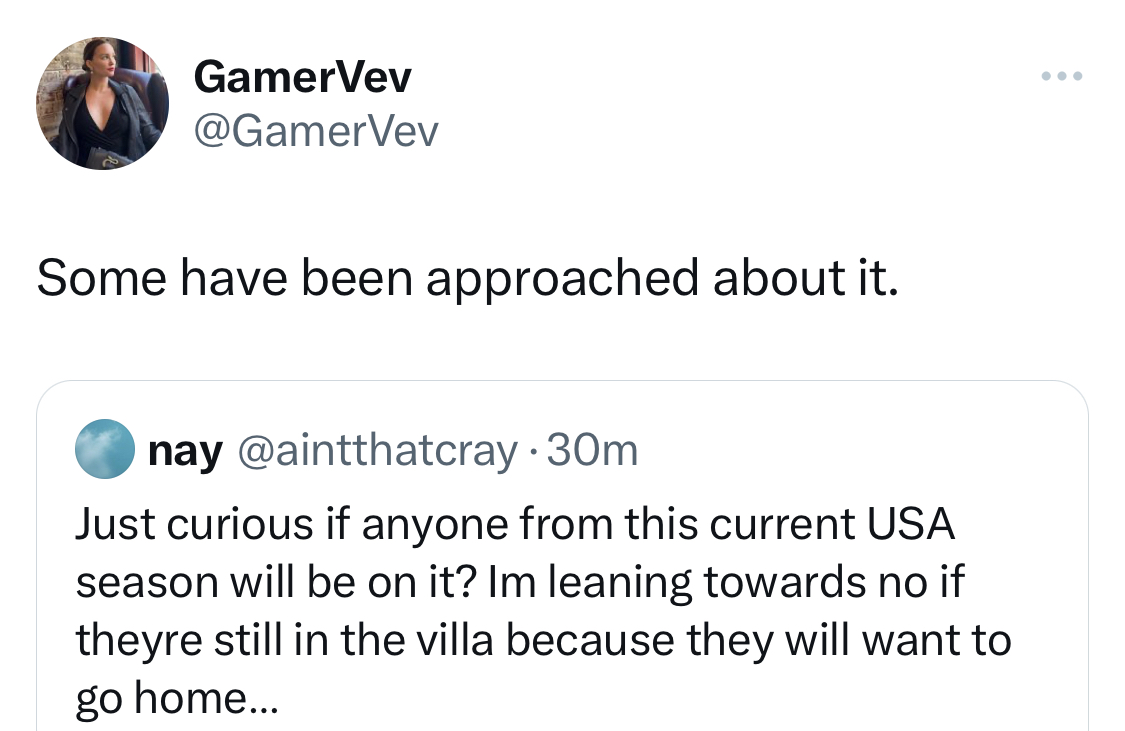
Task: Click the bold GamerVev display name
Action: tap(302, 77)
